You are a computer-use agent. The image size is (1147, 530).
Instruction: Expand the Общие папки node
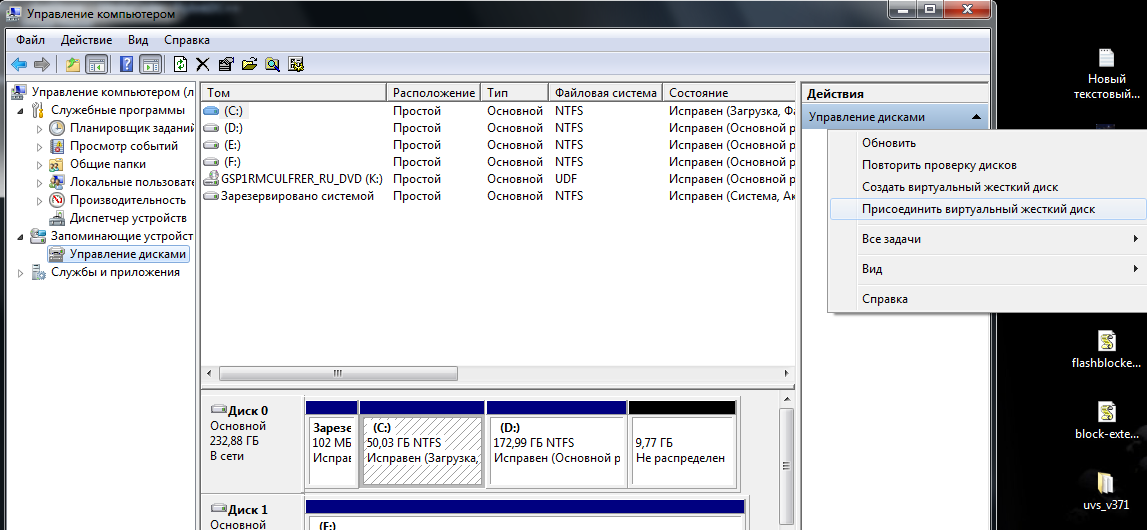(x=40, y=164)
